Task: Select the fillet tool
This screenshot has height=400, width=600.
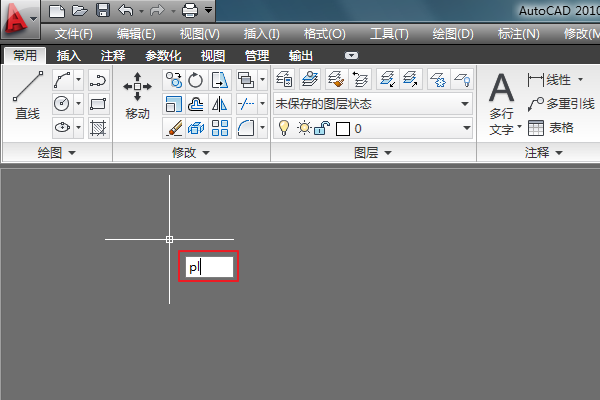Action: pos(246,127)
